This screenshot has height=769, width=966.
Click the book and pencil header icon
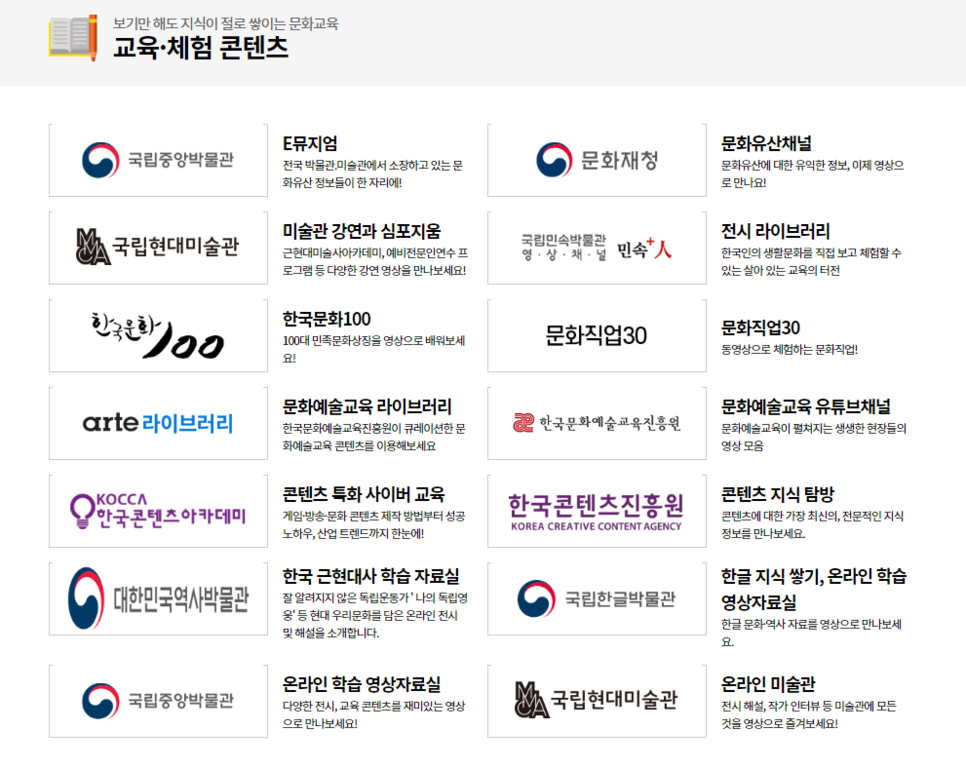pos(73,38)
